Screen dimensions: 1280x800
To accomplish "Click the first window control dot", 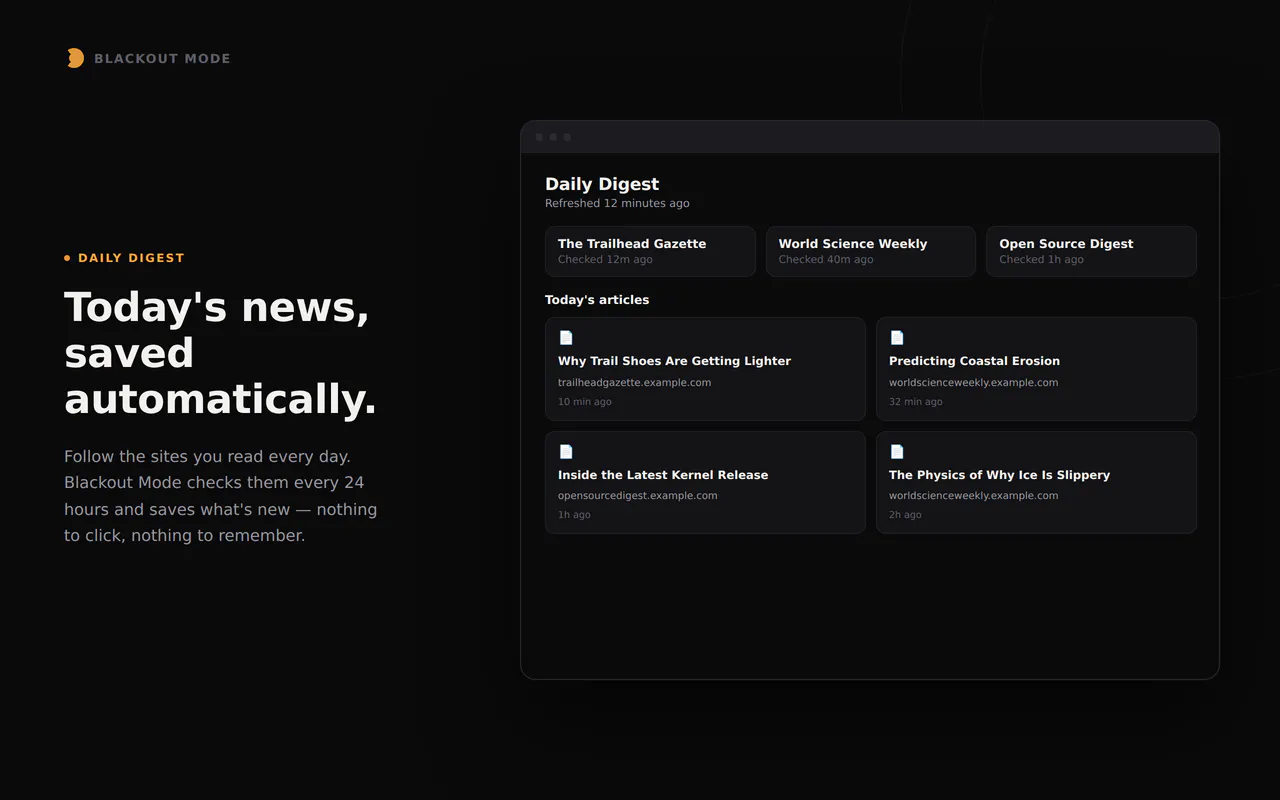I will [x=539, y=137].
